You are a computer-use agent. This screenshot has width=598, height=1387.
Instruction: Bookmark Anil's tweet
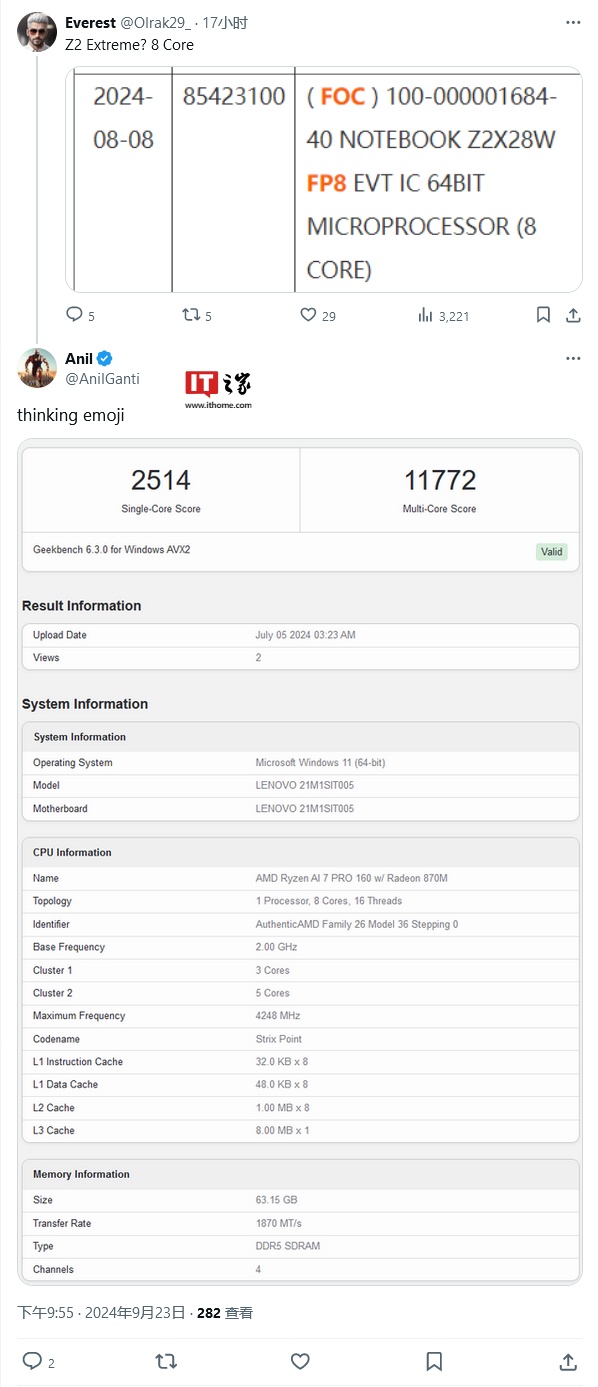point(434,1361)
